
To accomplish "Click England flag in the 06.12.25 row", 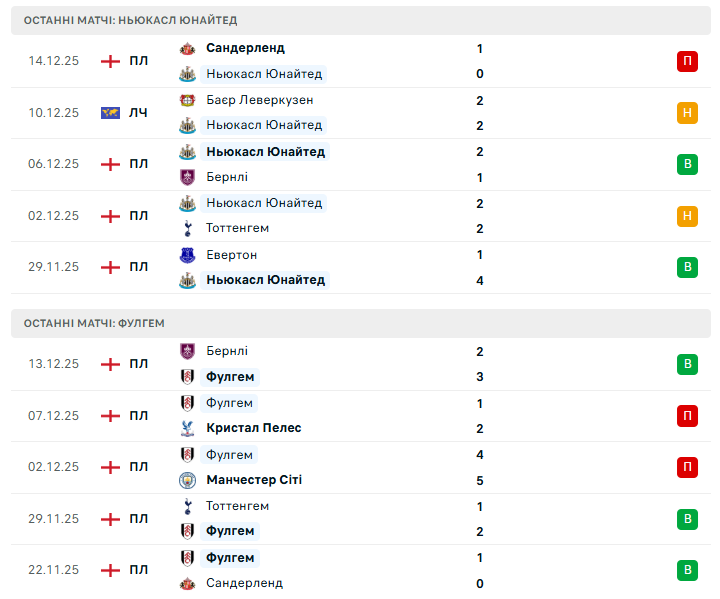I will coord(110,164).
